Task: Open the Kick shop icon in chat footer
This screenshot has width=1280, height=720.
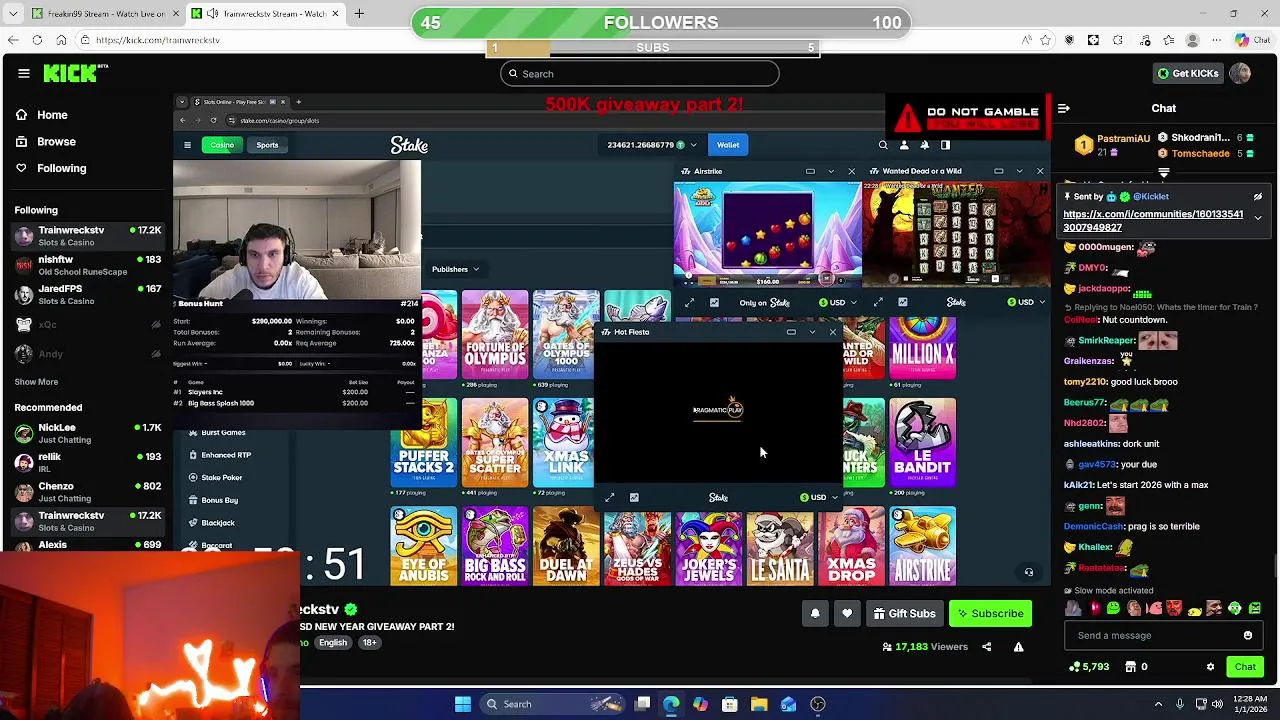Action: 1130,667
